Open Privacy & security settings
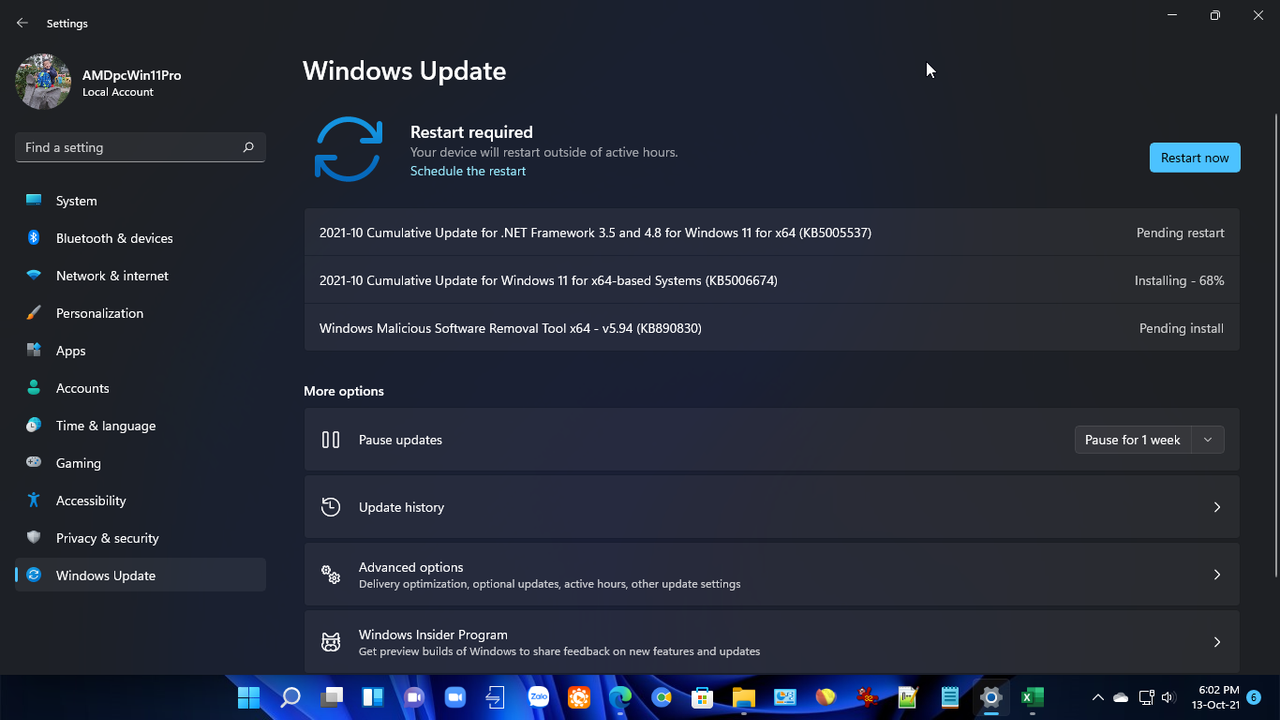This screenshot has width=1280, height=720. (x=140, y=538)
